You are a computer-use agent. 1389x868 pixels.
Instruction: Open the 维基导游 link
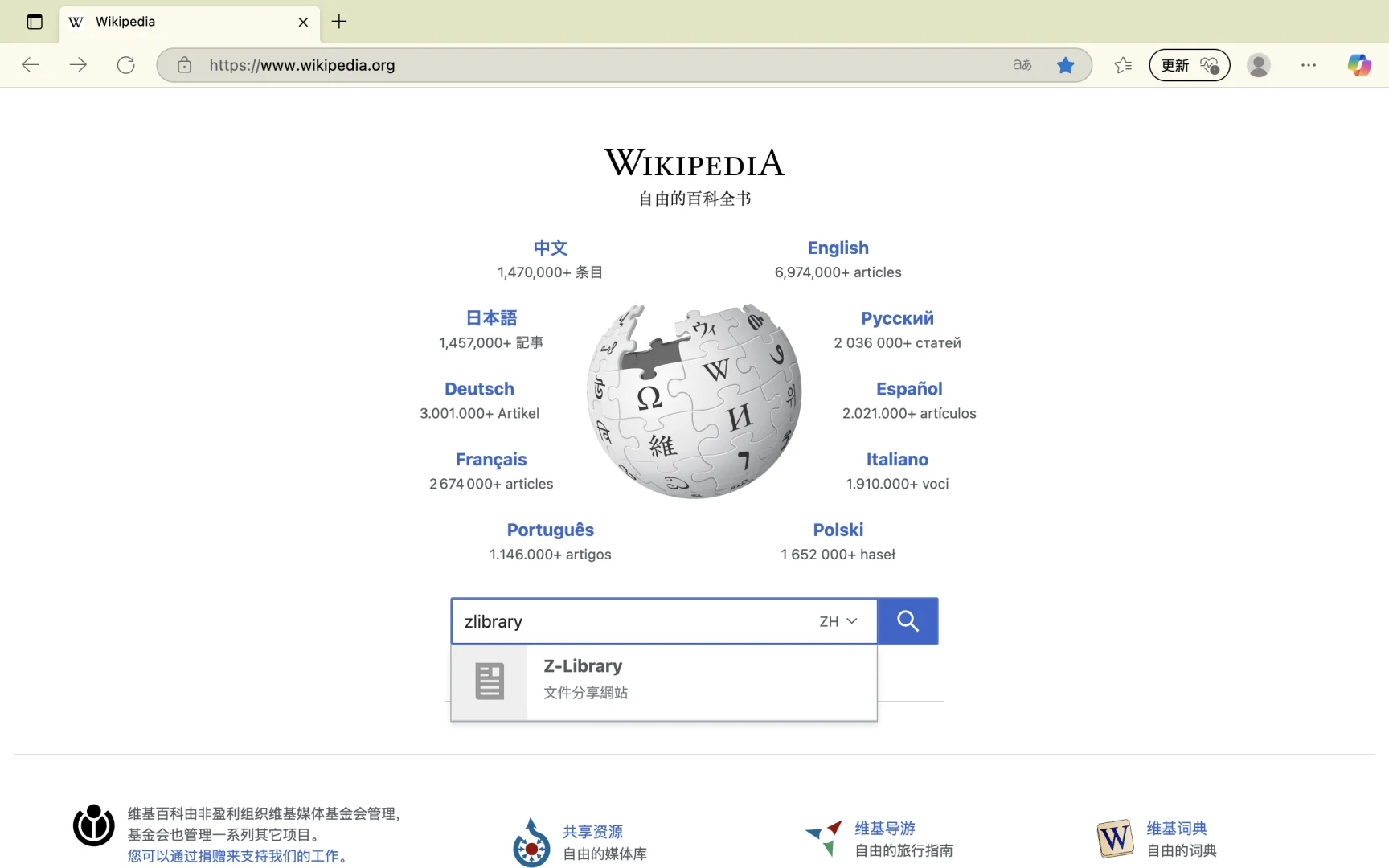[884, 829]
